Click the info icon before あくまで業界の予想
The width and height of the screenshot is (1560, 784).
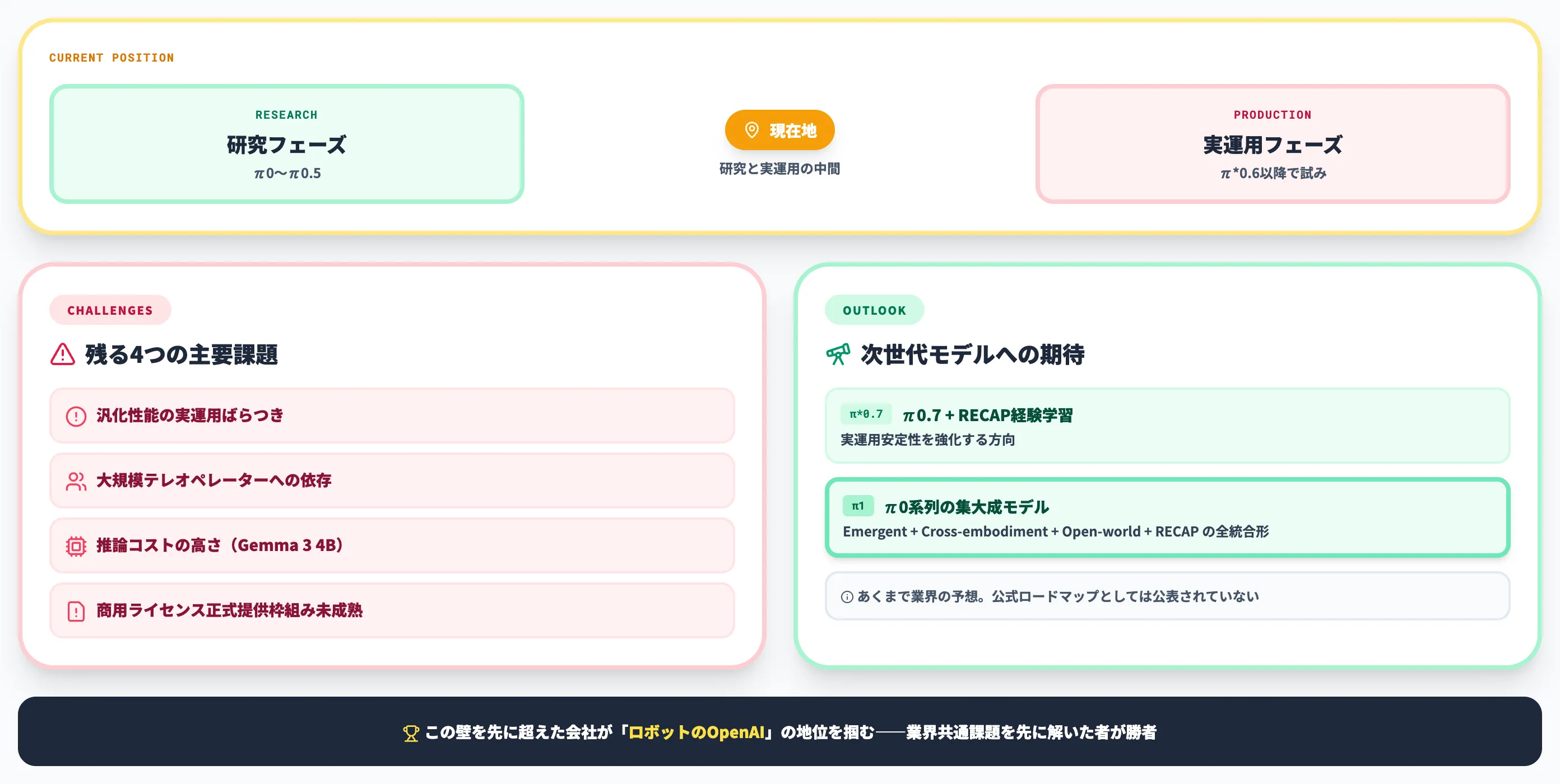pos(847,597)
